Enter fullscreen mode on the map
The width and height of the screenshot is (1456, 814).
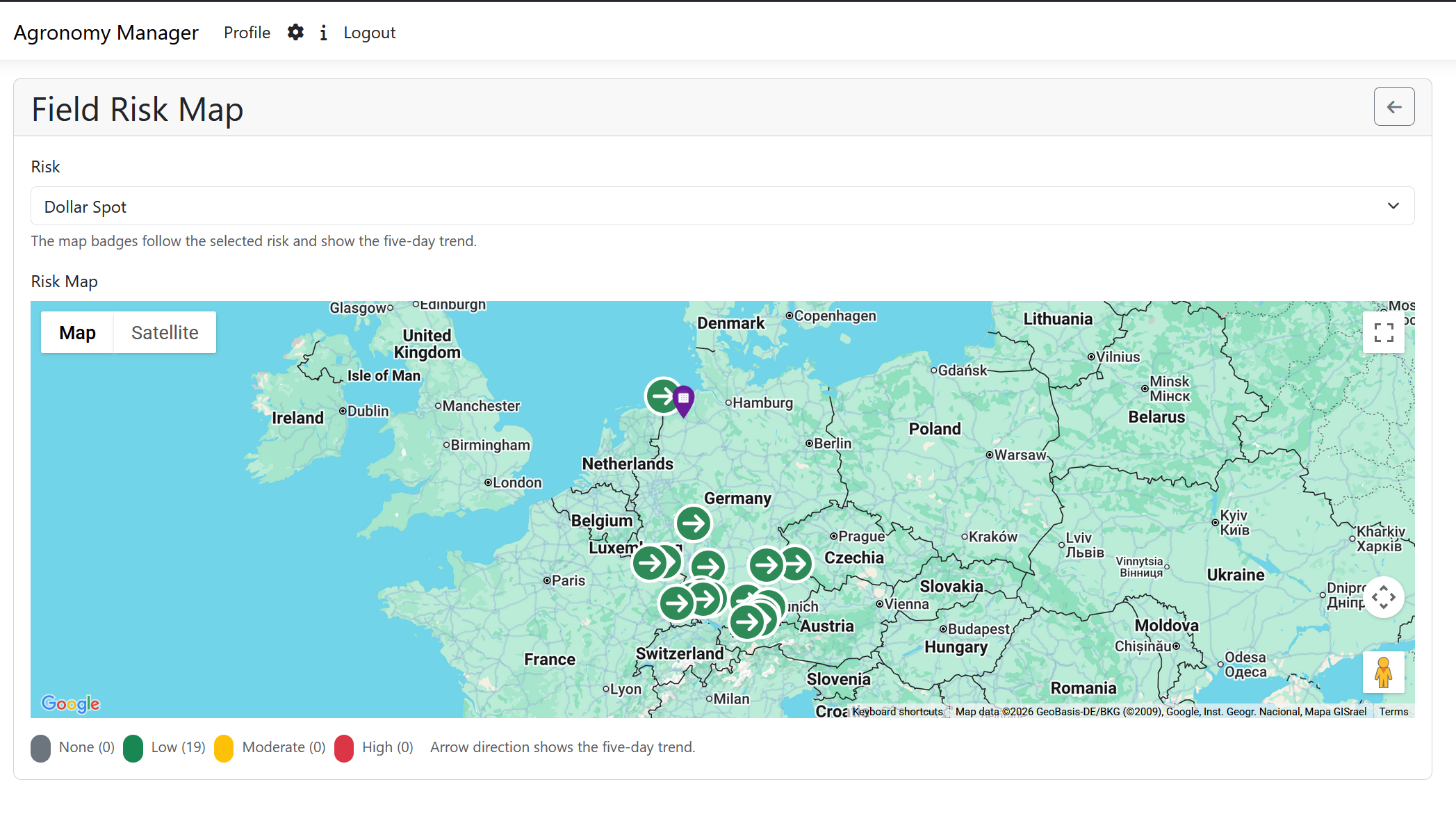(1384, 332)
